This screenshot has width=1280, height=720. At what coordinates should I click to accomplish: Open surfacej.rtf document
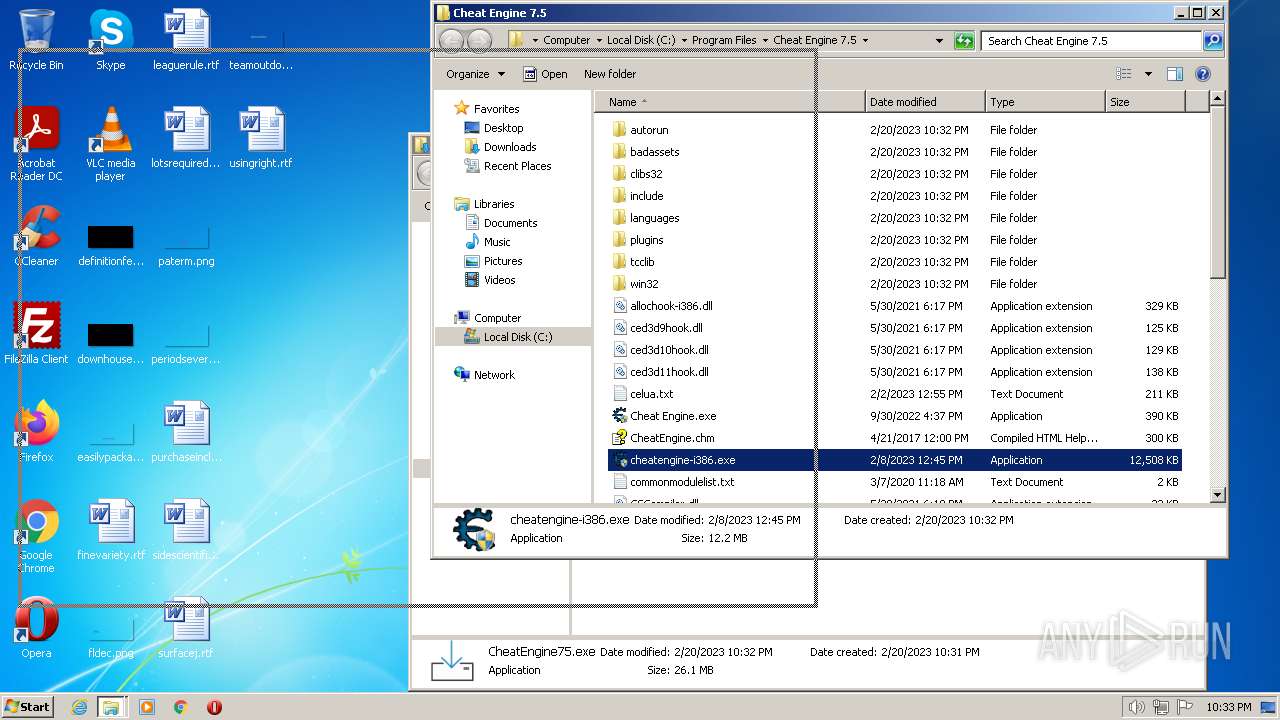point(186,628)
